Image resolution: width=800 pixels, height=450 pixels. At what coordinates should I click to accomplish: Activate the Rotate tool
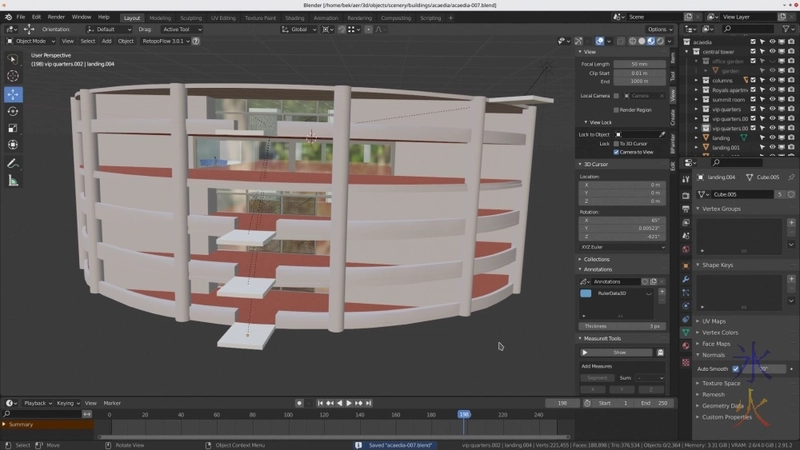[13, 111]
